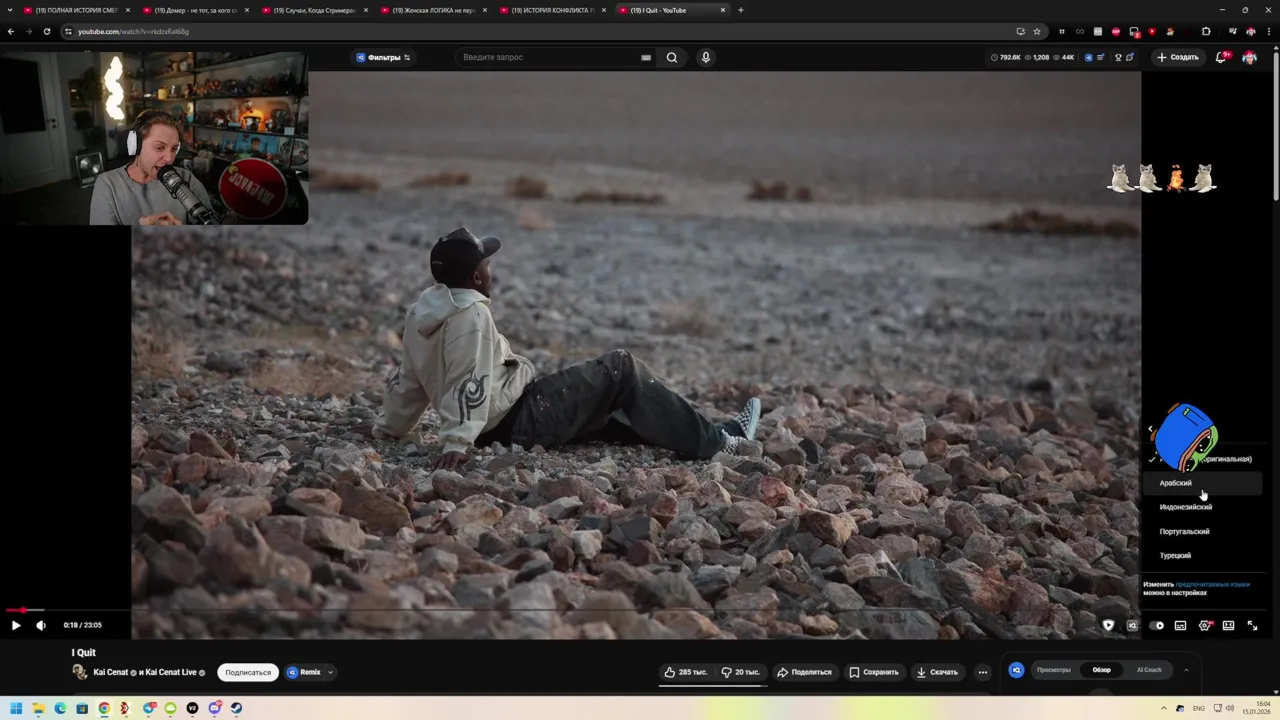Switch to the Просмотры tab
The width and height of the screenshot is (1280, 720).
pos(1053,670)
